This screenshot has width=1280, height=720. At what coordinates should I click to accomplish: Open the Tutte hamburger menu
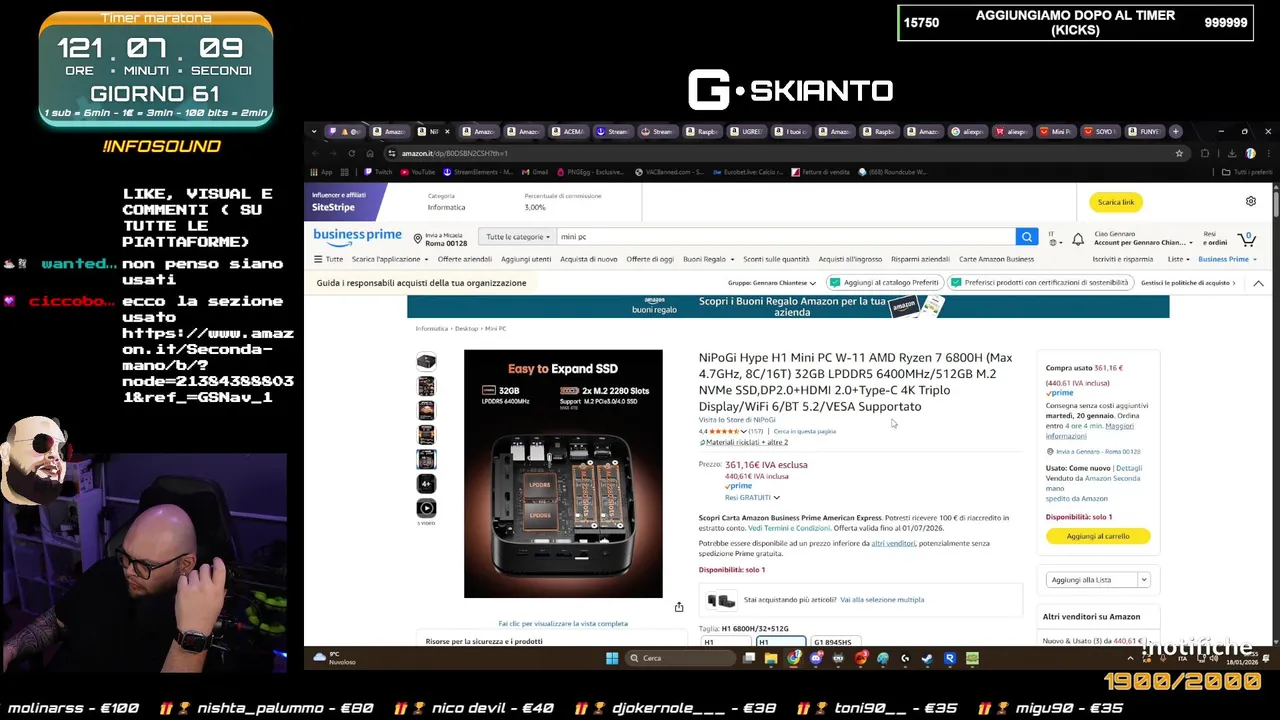coord(328,259)
